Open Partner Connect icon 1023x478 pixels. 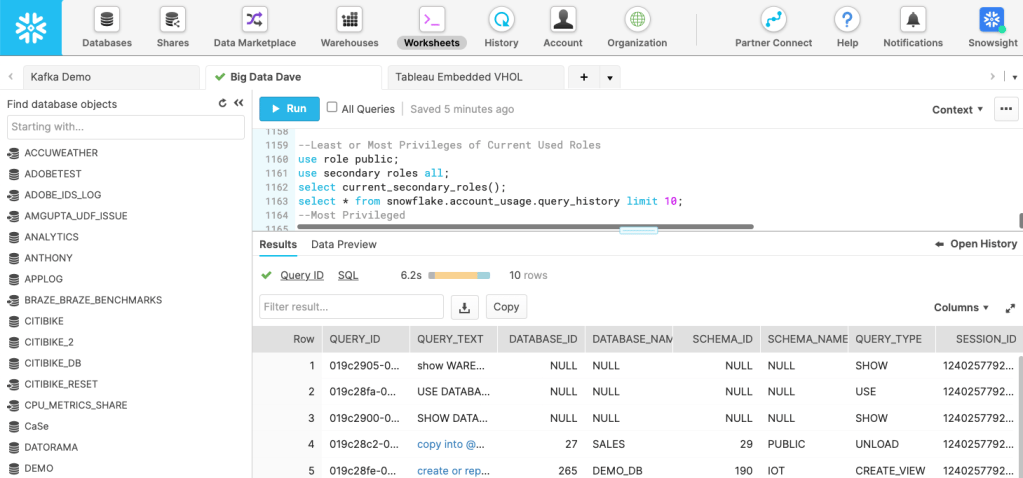click(774, 20)
